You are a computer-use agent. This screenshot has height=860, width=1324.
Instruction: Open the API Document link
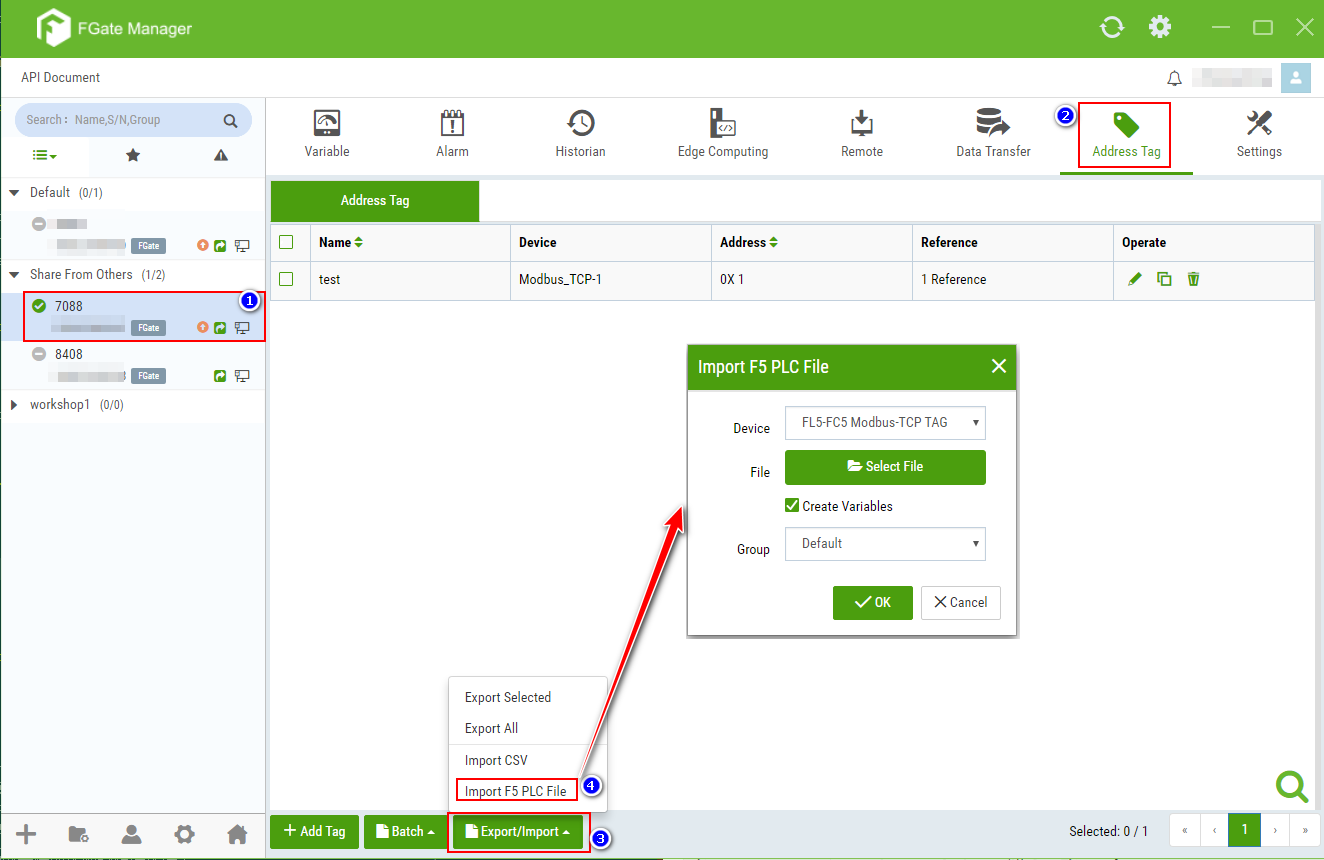[61, 77]
